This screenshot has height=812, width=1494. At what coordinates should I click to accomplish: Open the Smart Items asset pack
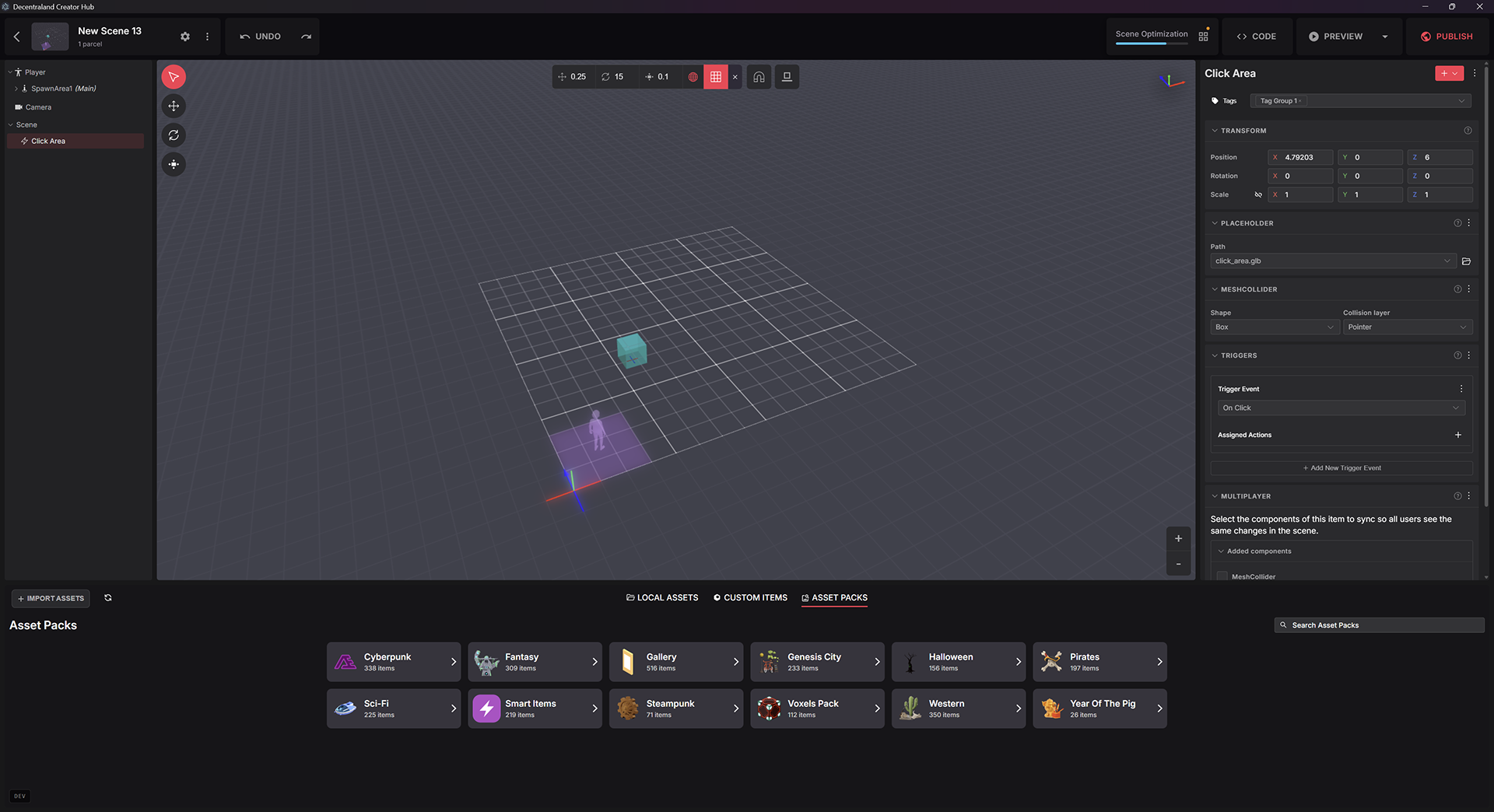pyautogui.click(x=535, y=709)
